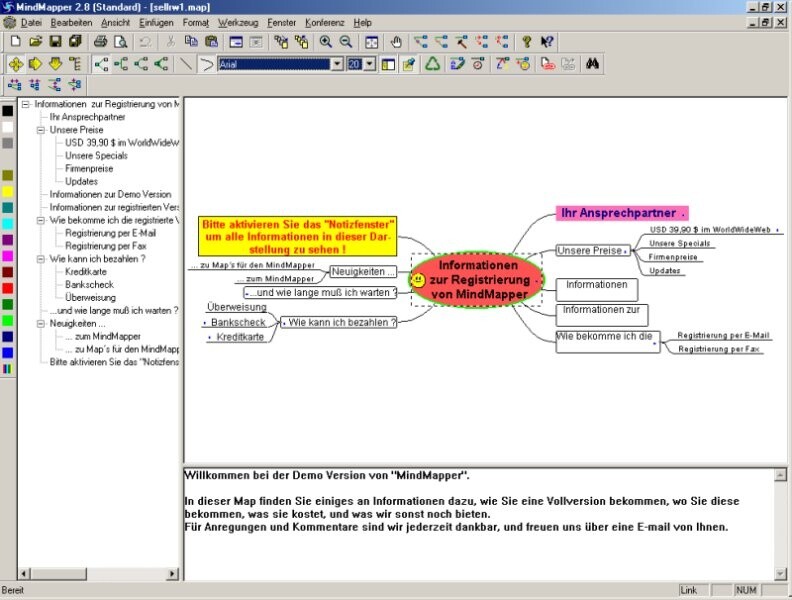Select Firmenpreise in the outline tree
Viewport: 792px width, 600px height.
coord(89,169)
